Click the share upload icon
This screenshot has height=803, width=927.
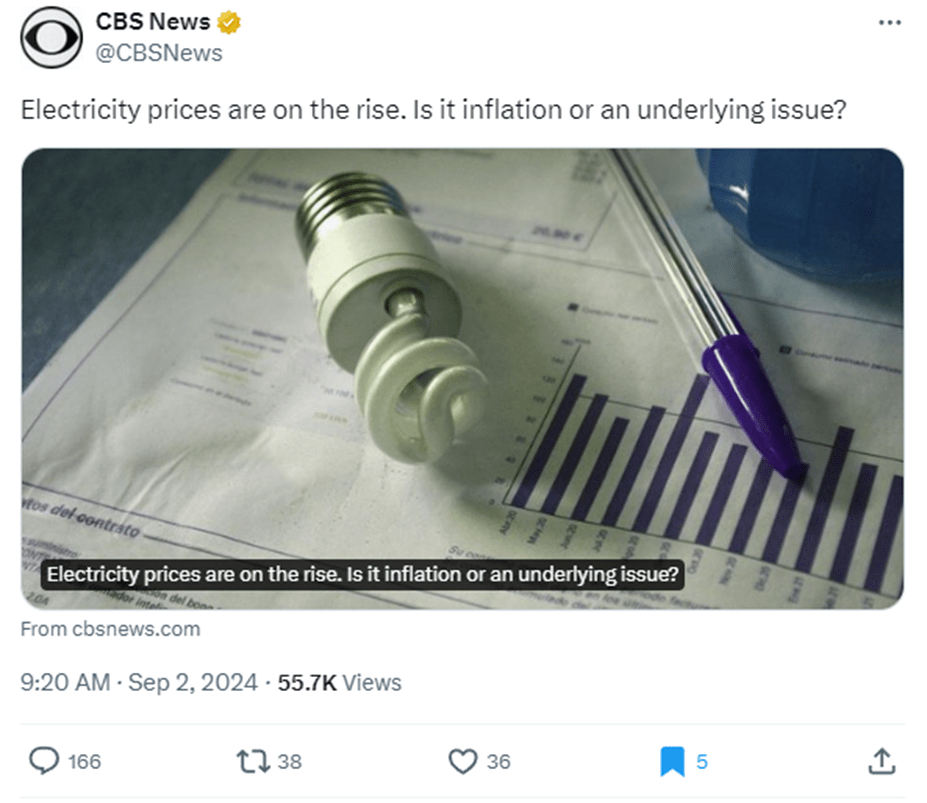[x=881, y=762]
